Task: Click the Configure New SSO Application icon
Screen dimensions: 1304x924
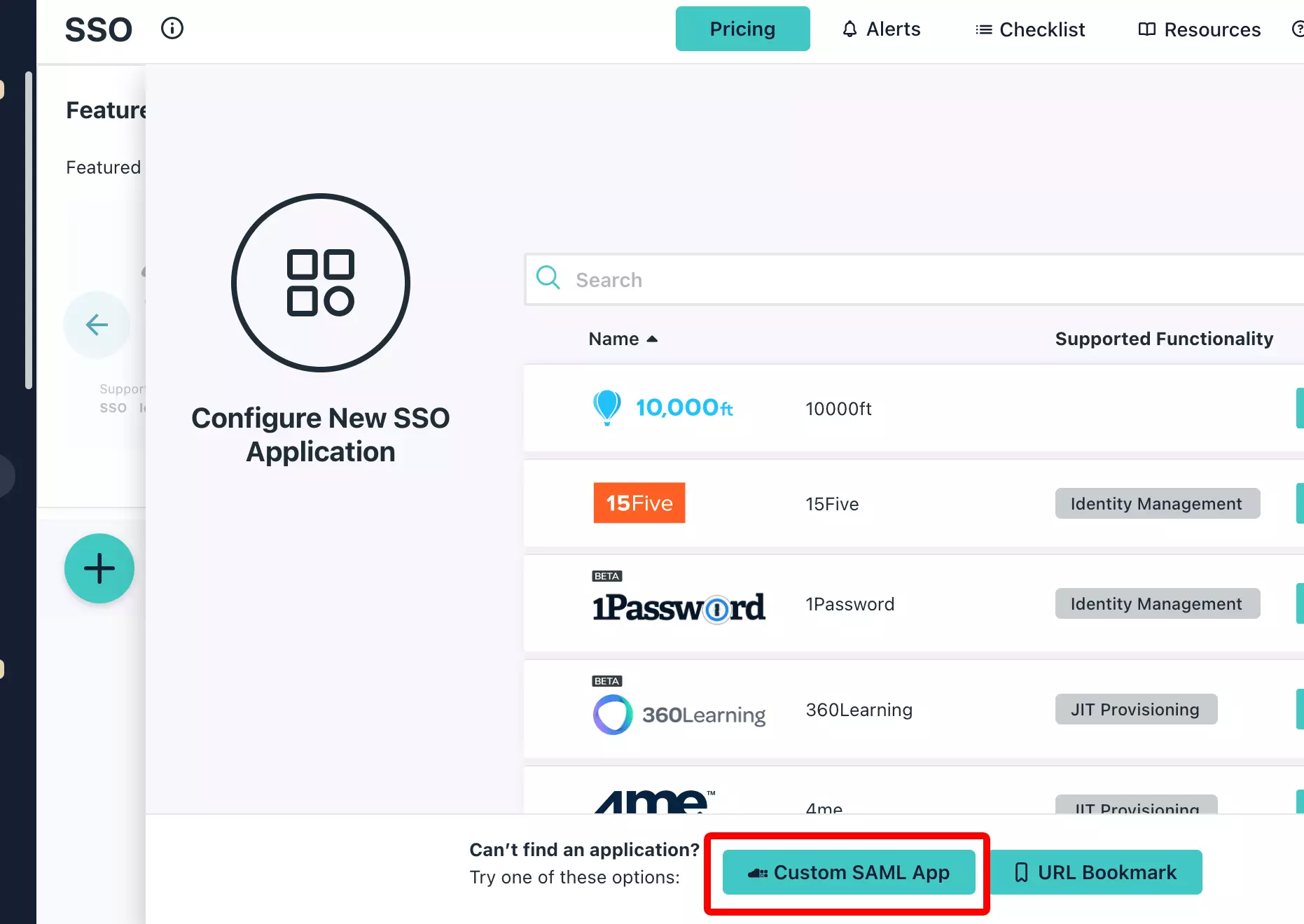Action: coord(321,283)
